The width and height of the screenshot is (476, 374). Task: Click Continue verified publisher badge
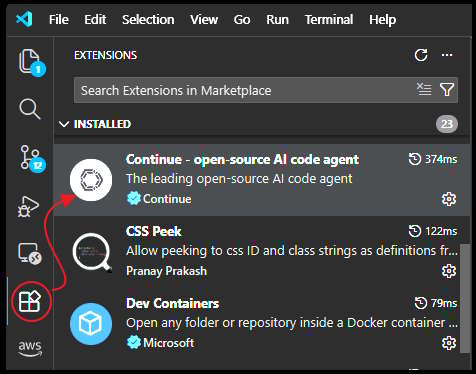(x=134, y=199)
